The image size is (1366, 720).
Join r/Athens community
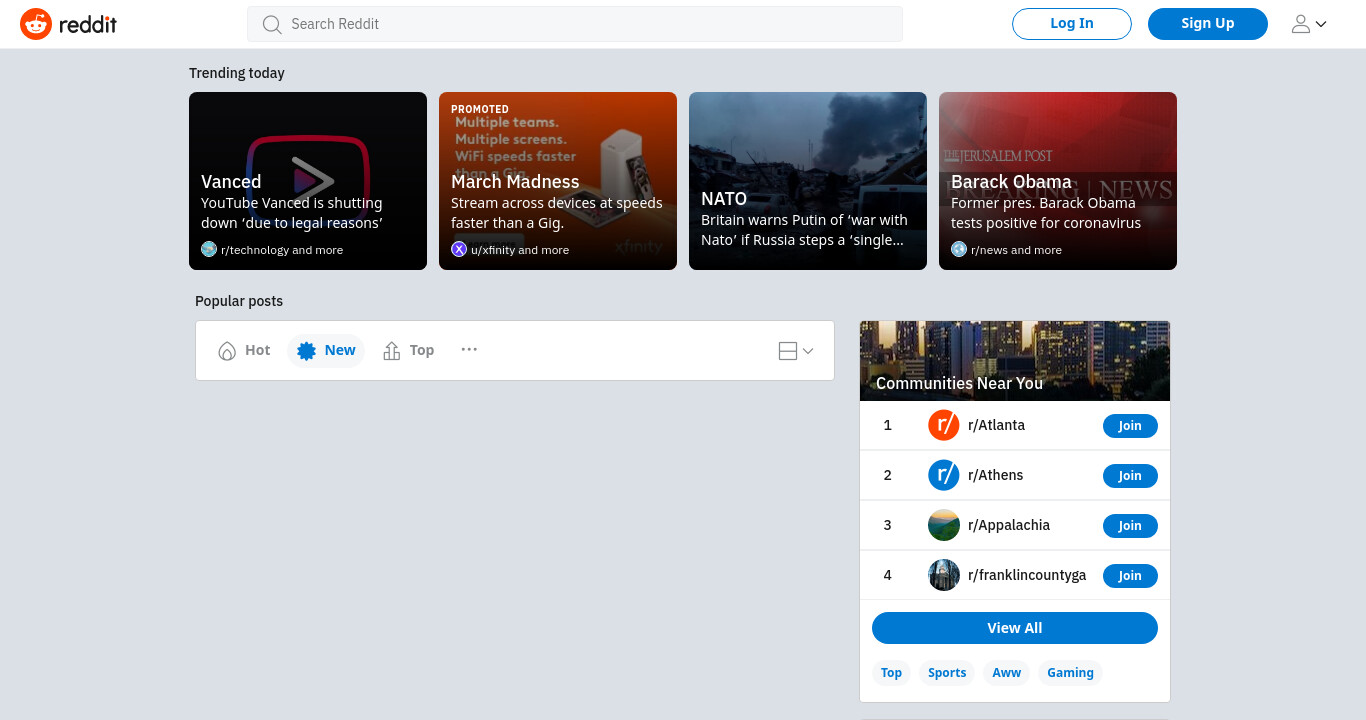[1130, 476]
